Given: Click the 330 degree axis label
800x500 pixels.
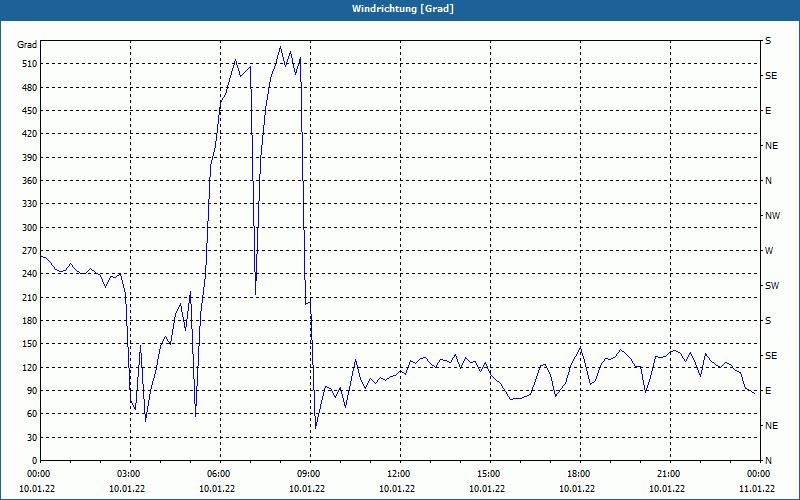Looking at the screenshot, I should point(30,204).
